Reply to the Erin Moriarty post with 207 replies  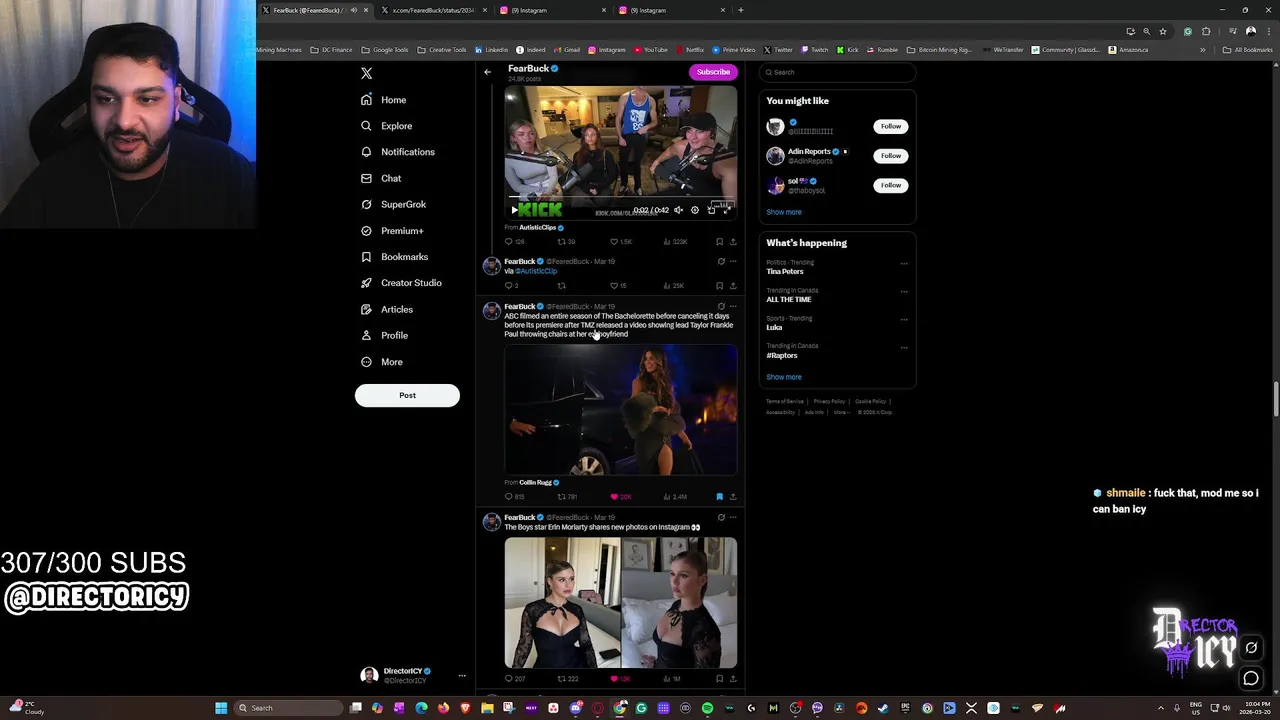(514, 679)
